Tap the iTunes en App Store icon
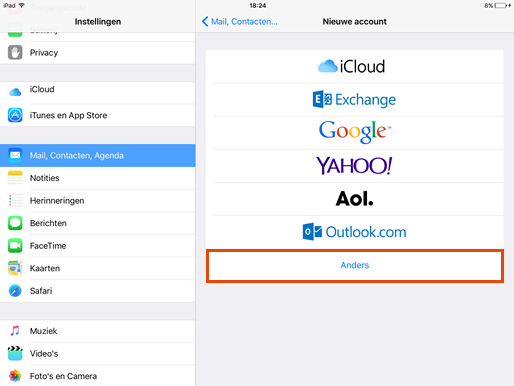This screenshot has height=386, width=514. coord(15,115)
